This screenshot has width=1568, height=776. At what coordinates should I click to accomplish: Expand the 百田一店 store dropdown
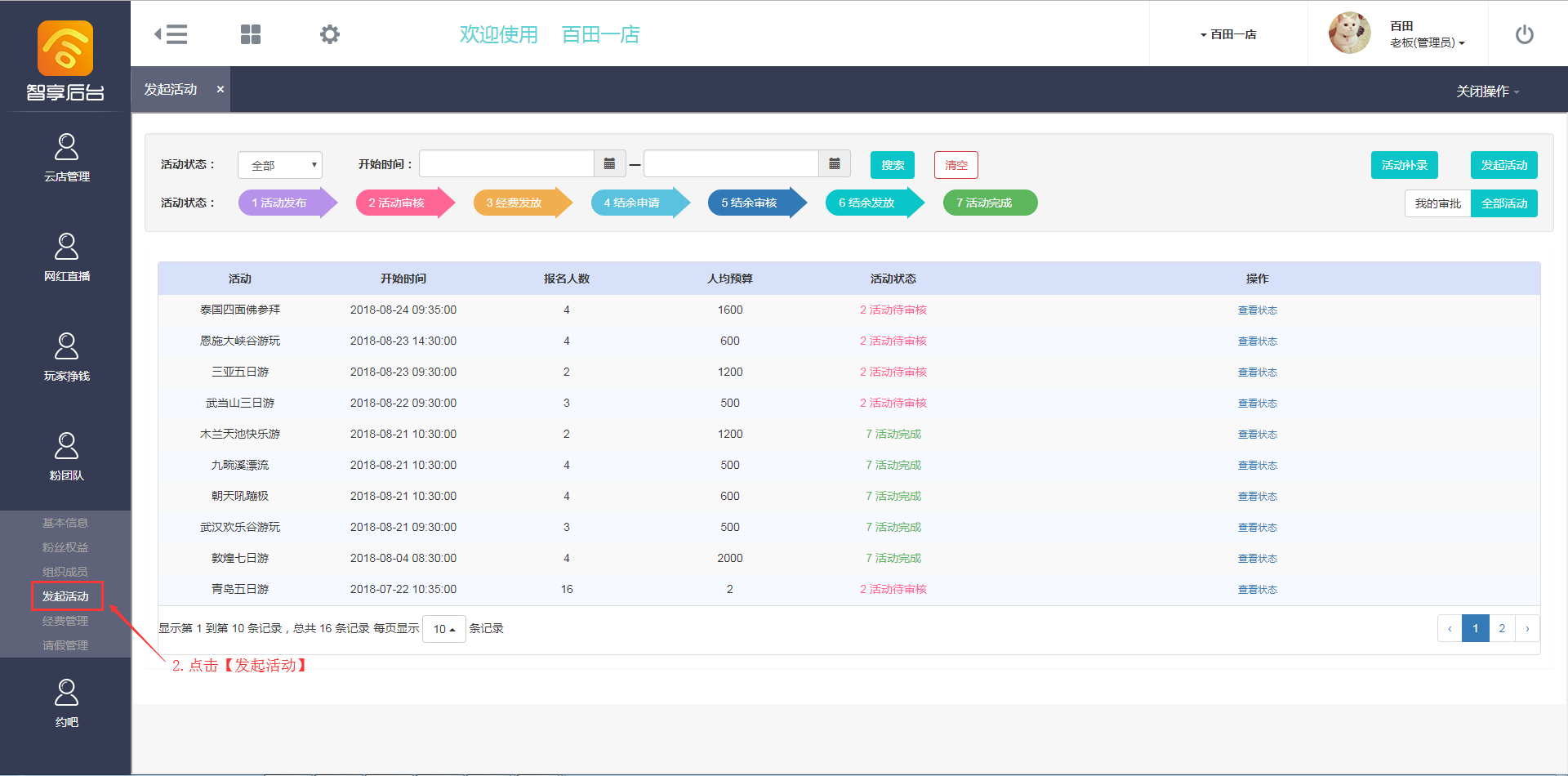(1228, 34)
